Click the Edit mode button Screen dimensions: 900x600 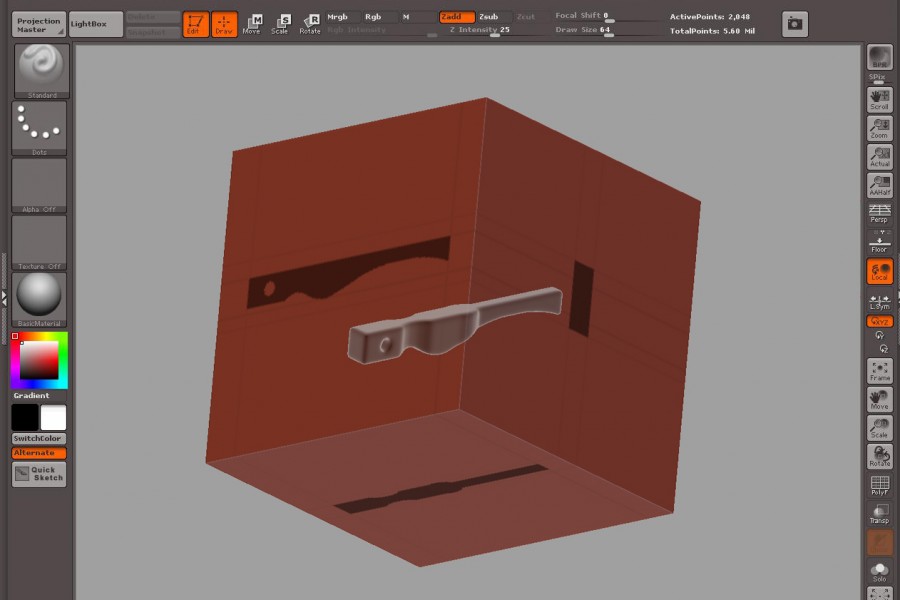pyautogui.click(x=196, y=23)
